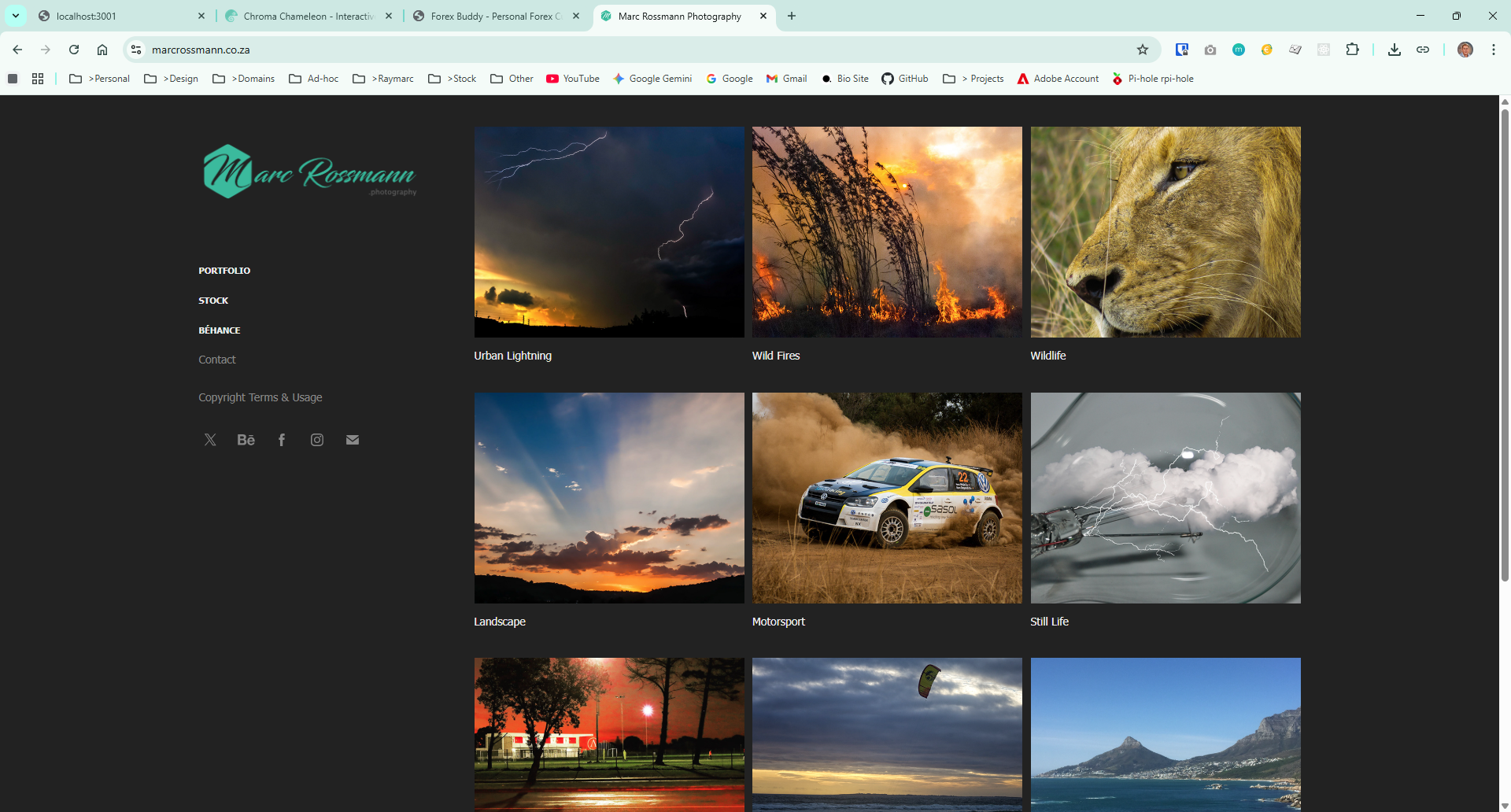Screen dimensions: 1511x812
Task: Open the browser Extensions puzzle icon
Action: click(x=1352, y=50)
